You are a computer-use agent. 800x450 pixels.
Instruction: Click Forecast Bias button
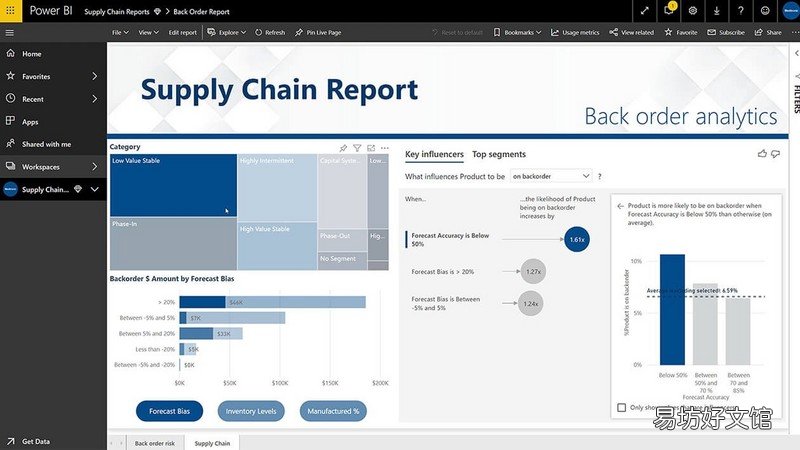[x=169, y=411]
